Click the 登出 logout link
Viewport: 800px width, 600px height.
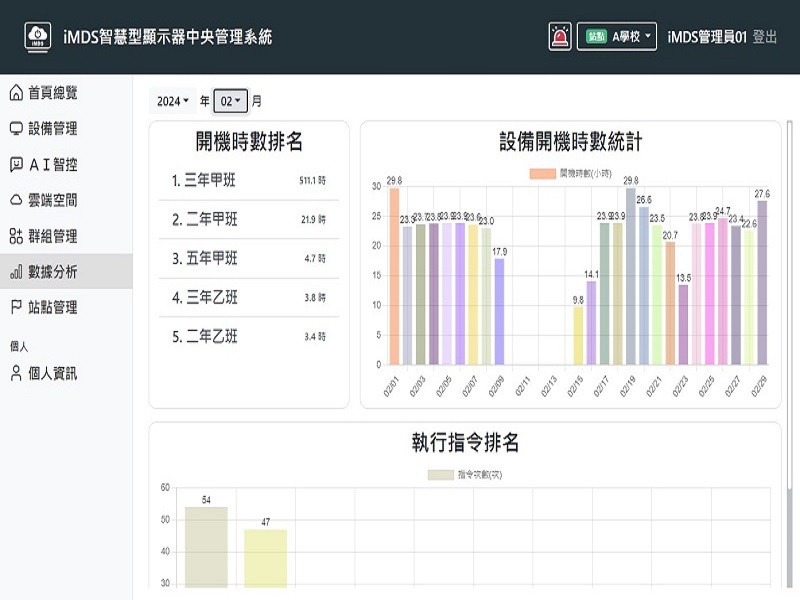tap(764, 37)
